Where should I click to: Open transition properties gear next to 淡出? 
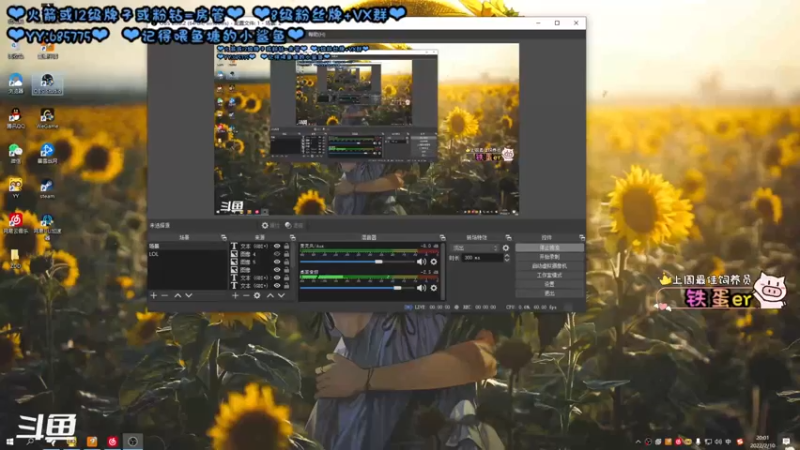tap(506, 248)
